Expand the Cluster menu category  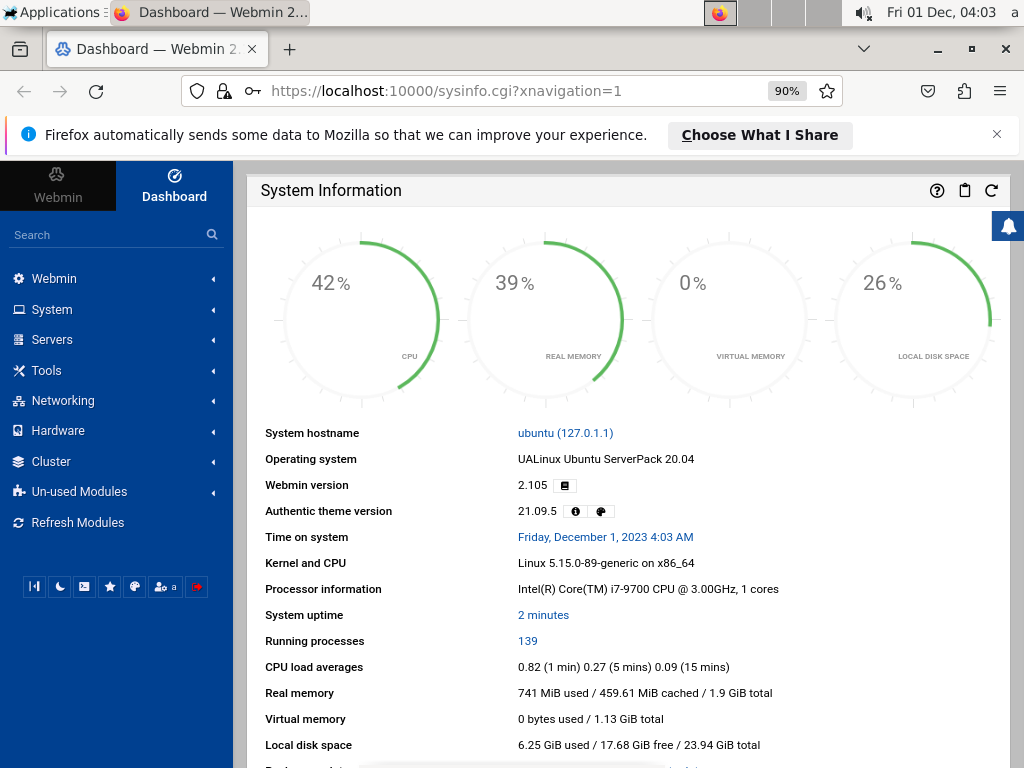tap(116, 462)
